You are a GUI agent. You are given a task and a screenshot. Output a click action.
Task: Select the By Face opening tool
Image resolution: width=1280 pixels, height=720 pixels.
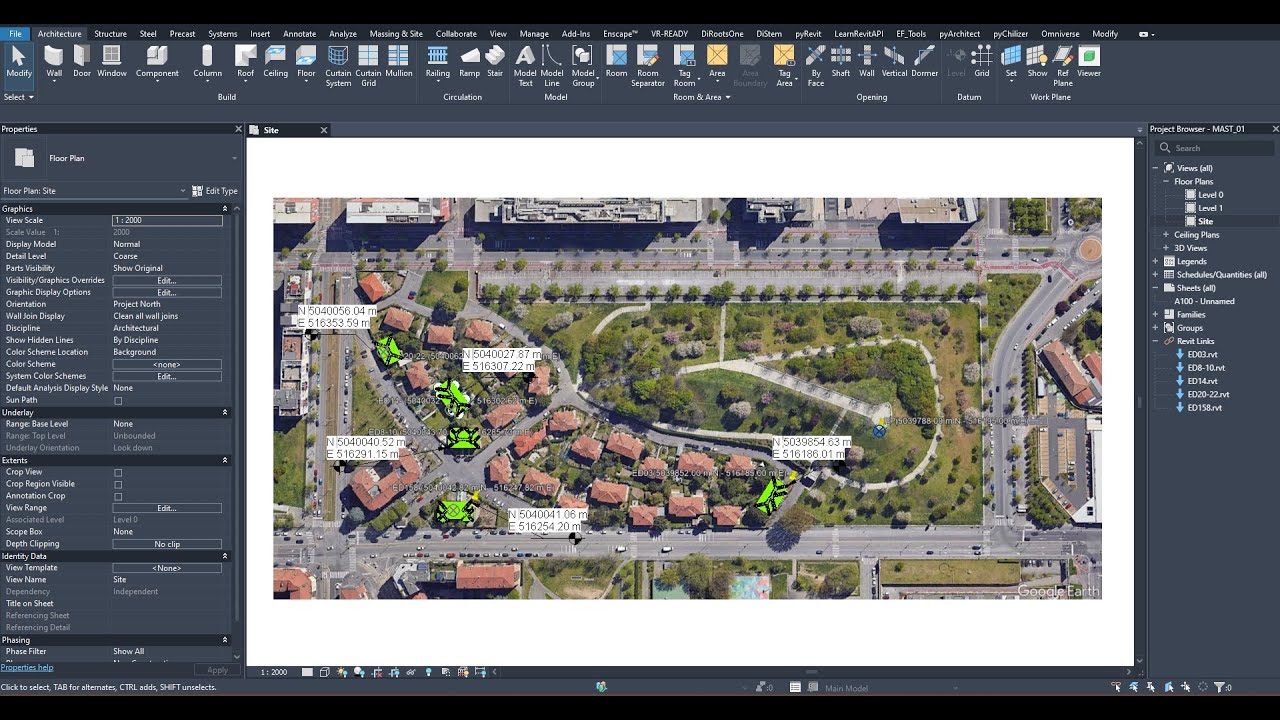816,66
